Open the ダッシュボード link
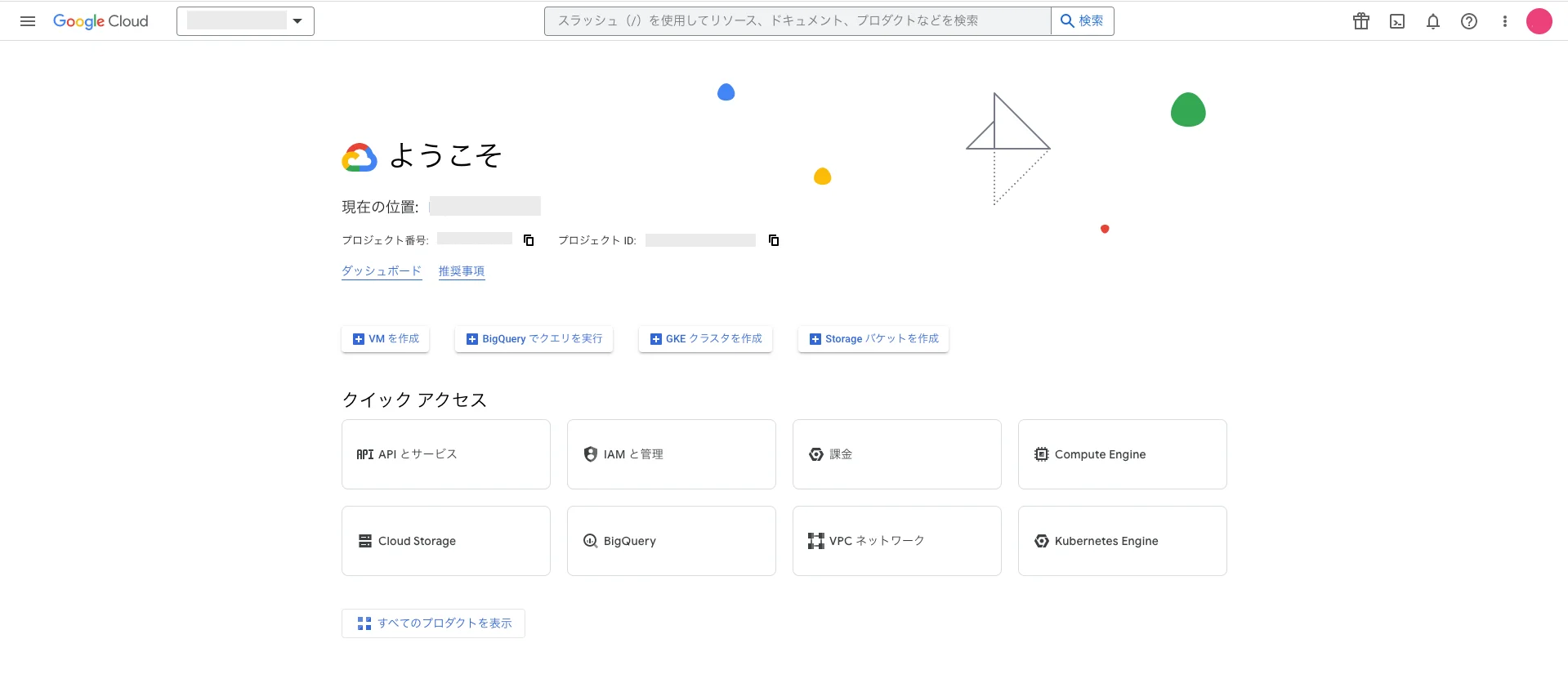Image resolution: width=1568 pixels, height=688 pixels. click(382, 271)
